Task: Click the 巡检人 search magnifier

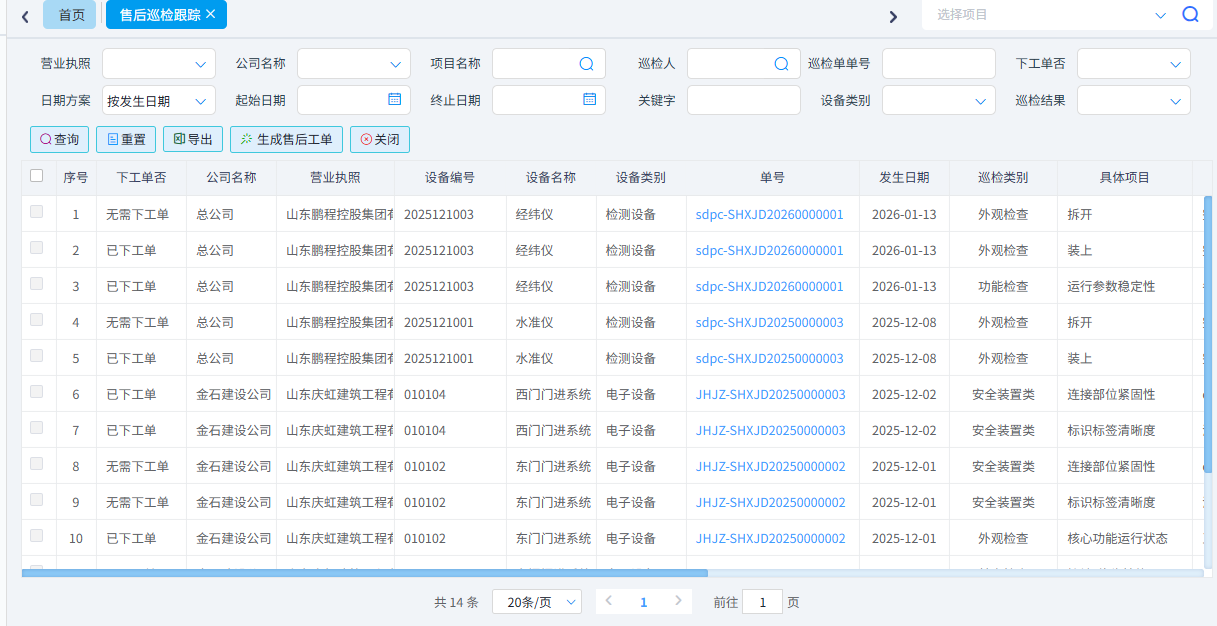Action: [x=783, y=63]
